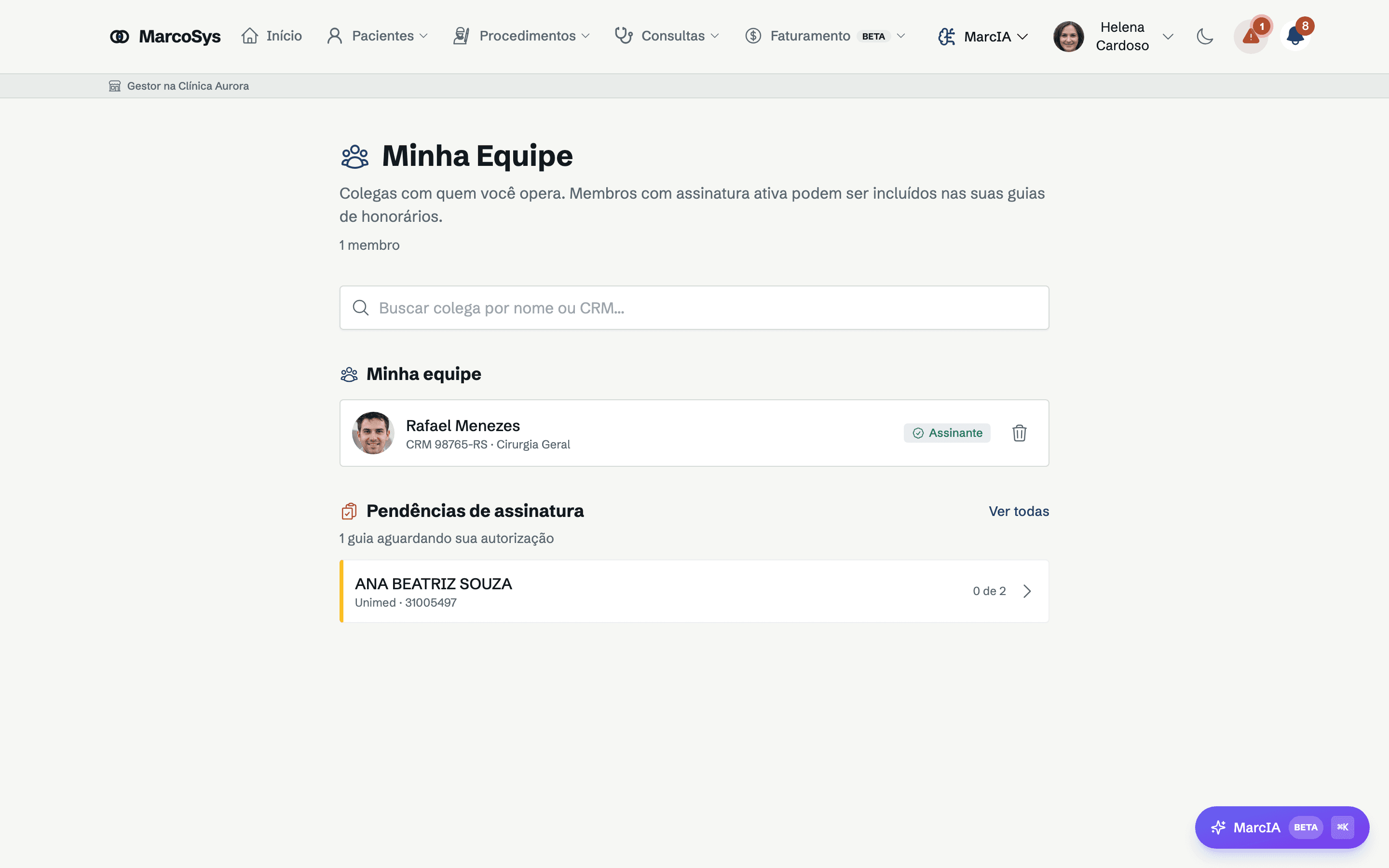1389x868 pixels.
Task: Click the clinic building icon
Action: [x=115, y=85]
